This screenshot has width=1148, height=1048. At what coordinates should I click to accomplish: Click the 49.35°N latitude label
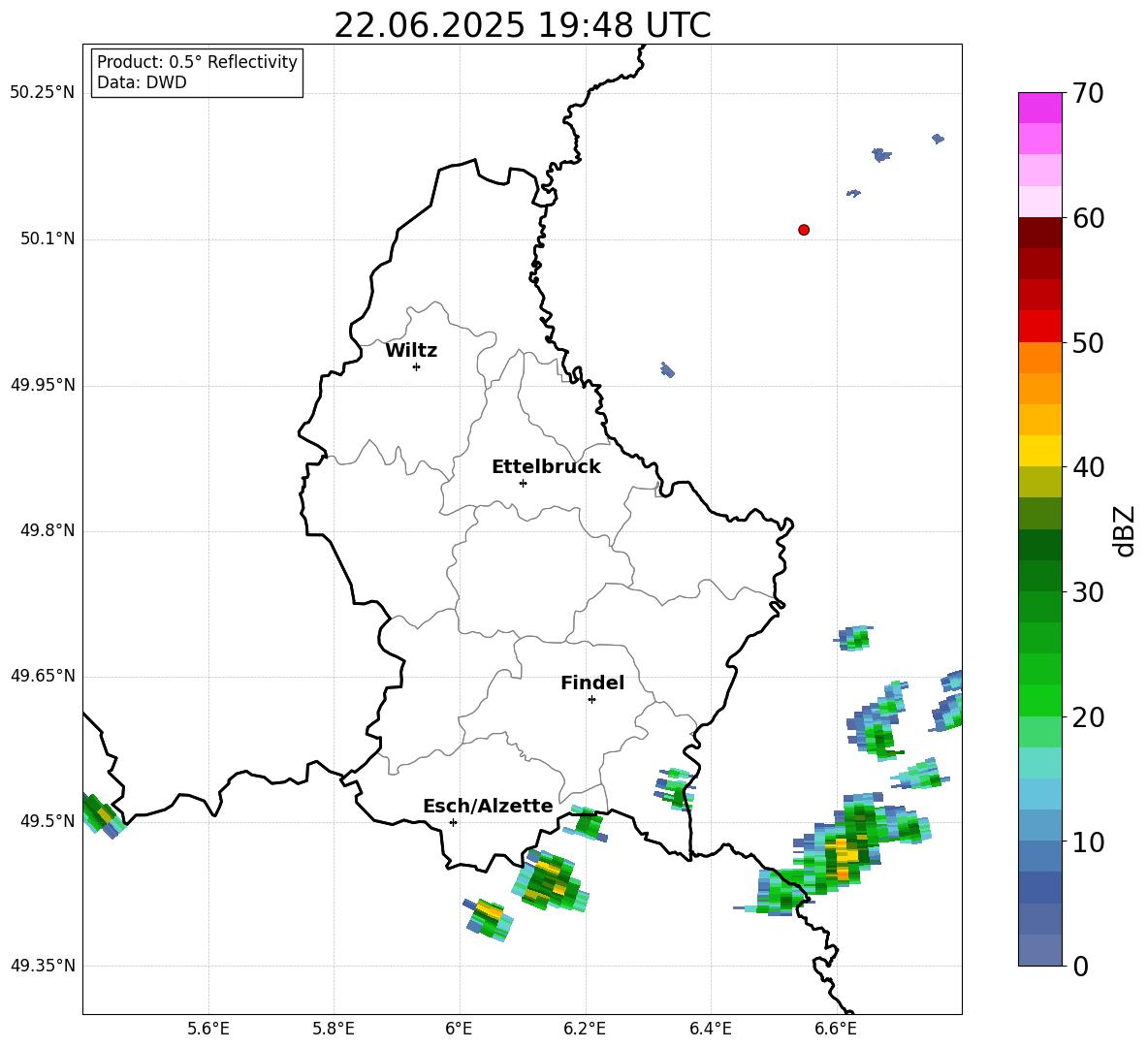click(x=43, y=966)
